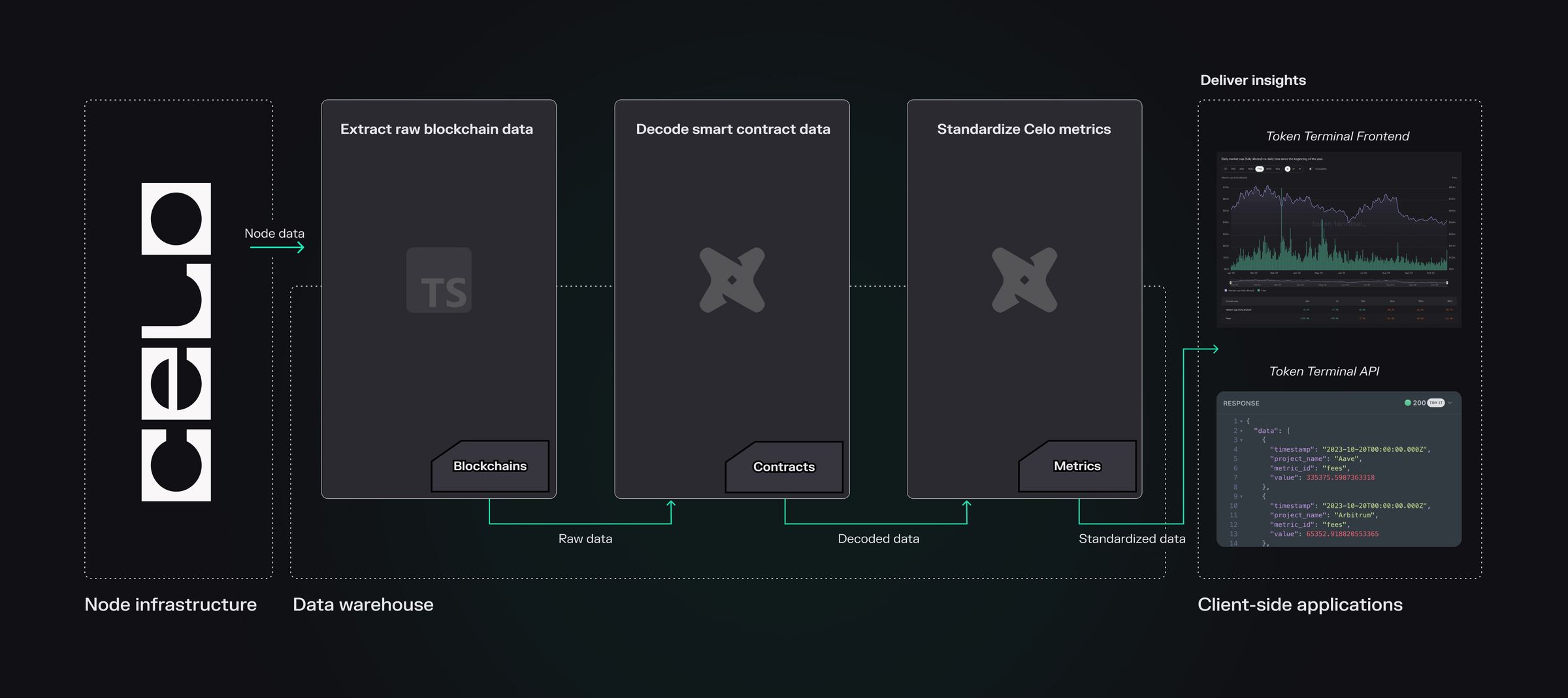
Task: Click the "Node infrastructure" label
Action: pos(171,605)
